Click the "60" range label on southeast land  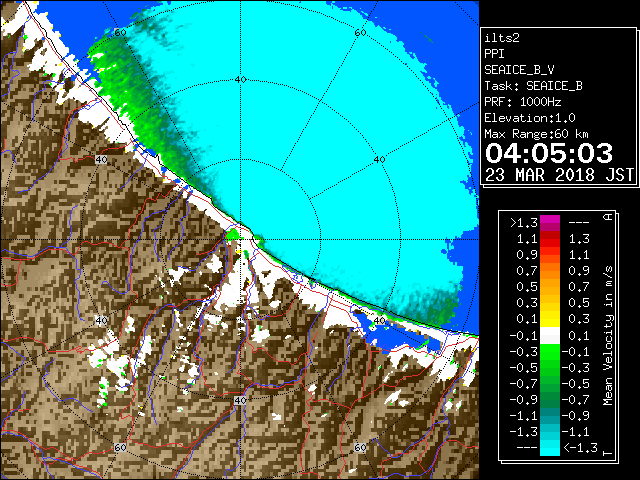[360, 448]
